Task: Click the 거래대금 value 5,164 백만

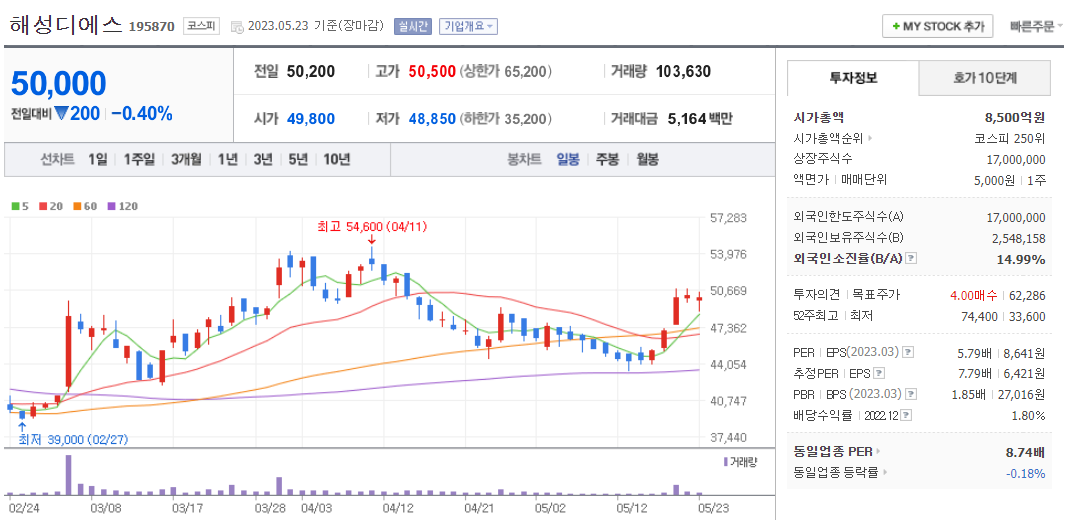Action: (x=700, y=119)
